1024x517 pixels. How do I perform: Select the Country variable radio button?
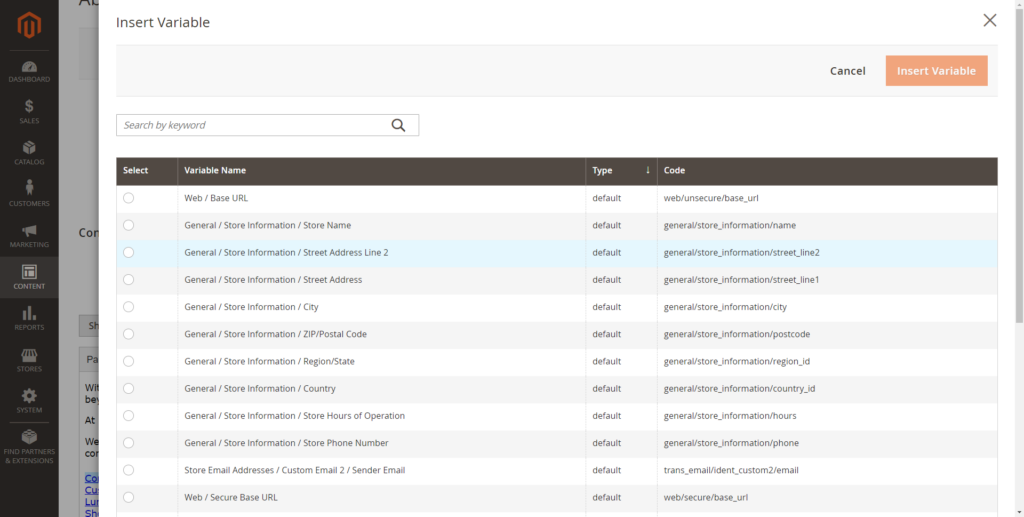point(129,388)
